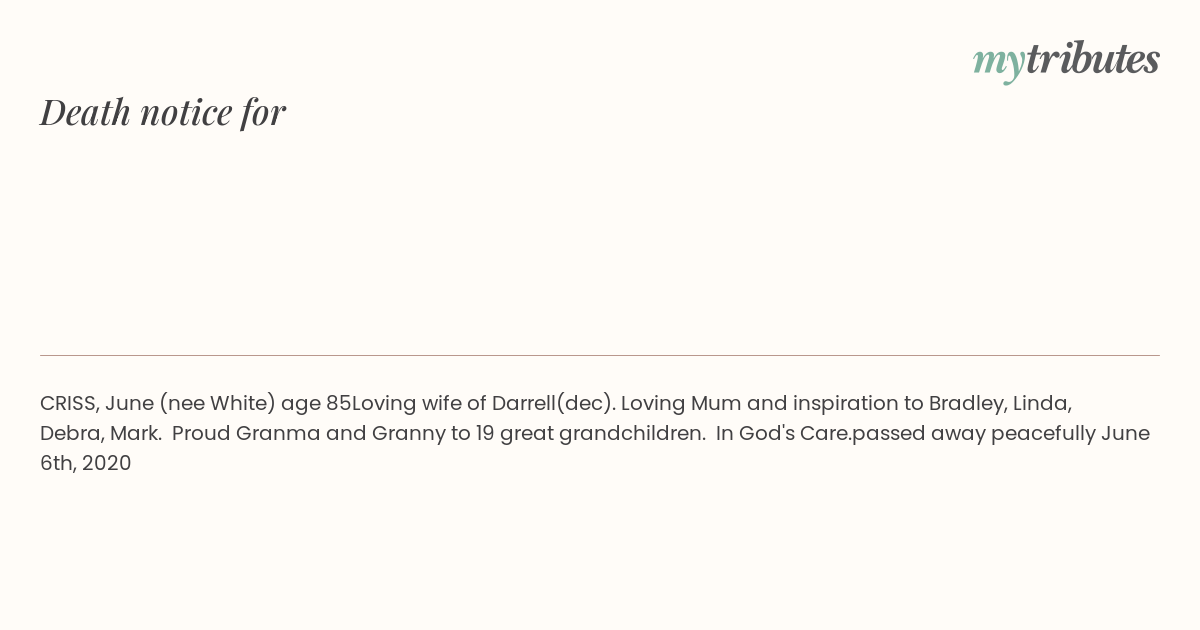Image resolution: width=1200 pixels, height=630 pixels.
Task: Click the name "Linda" in the notice
Action: click(x=1041, y=404)
